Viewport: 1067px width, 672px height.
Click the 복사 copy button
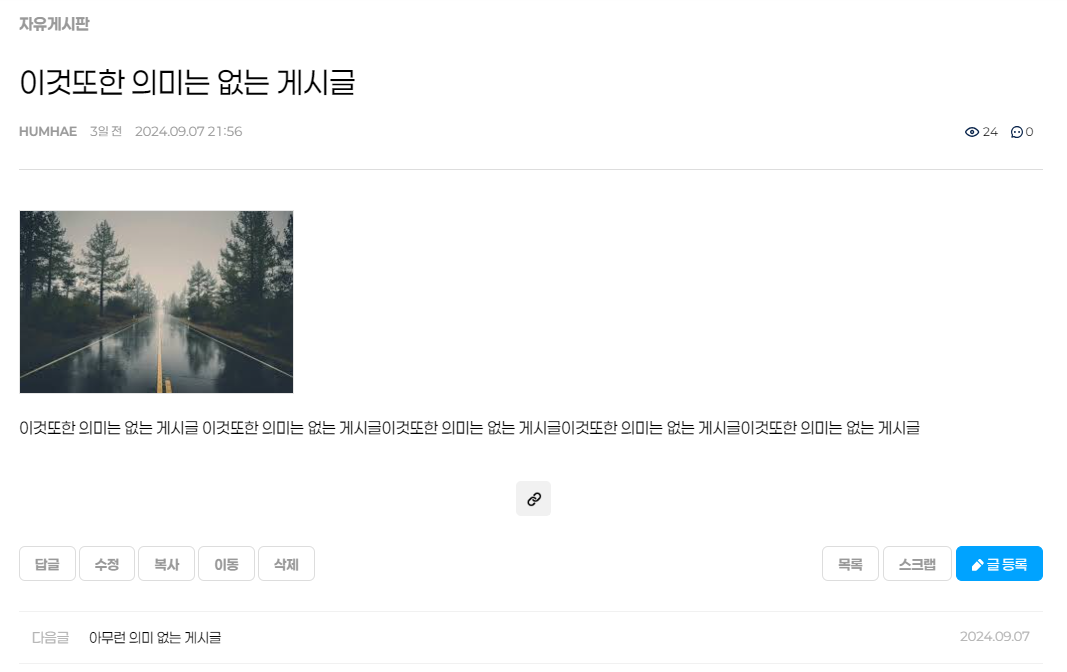click(x=167, y=564)
